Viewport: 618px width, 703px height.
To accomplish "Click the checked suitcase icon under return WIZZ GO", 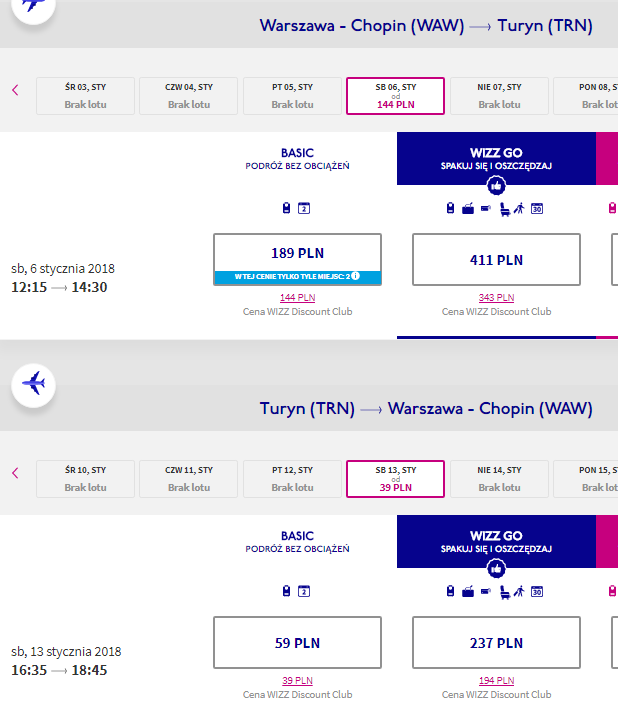I will 468,591.
